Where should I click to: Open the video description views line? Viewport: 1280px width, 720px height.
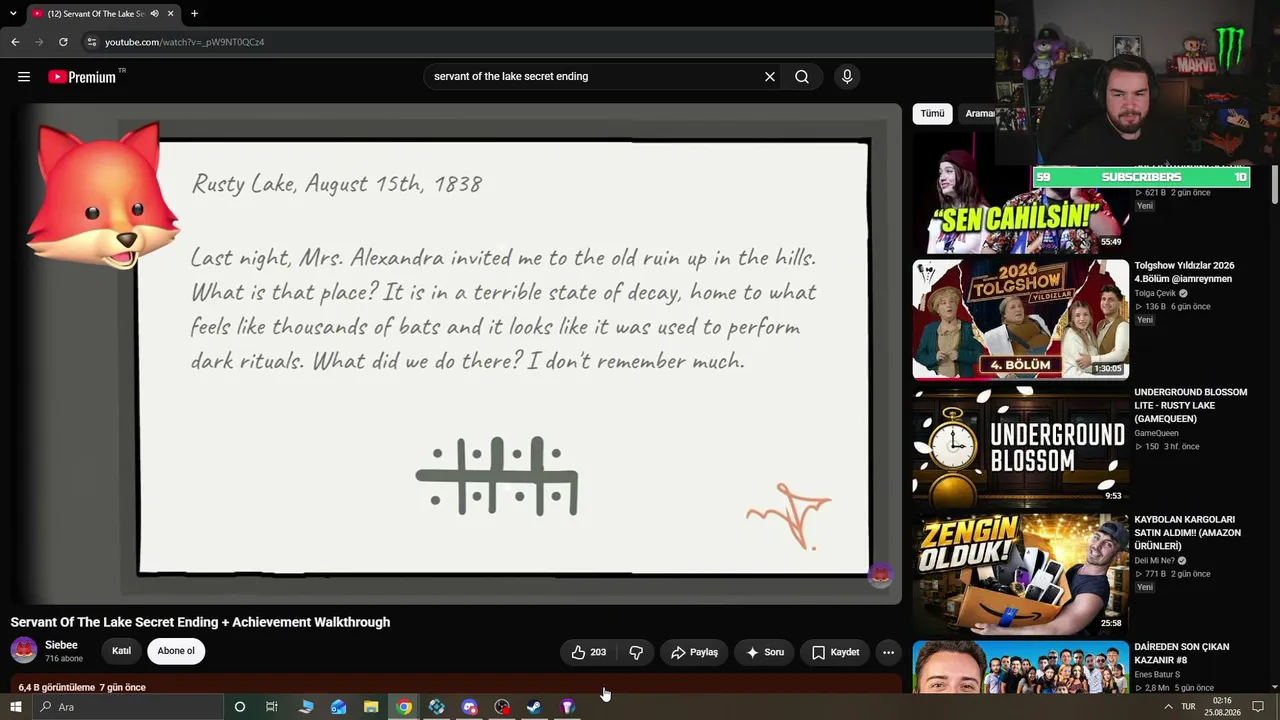[x=82, y=688]
